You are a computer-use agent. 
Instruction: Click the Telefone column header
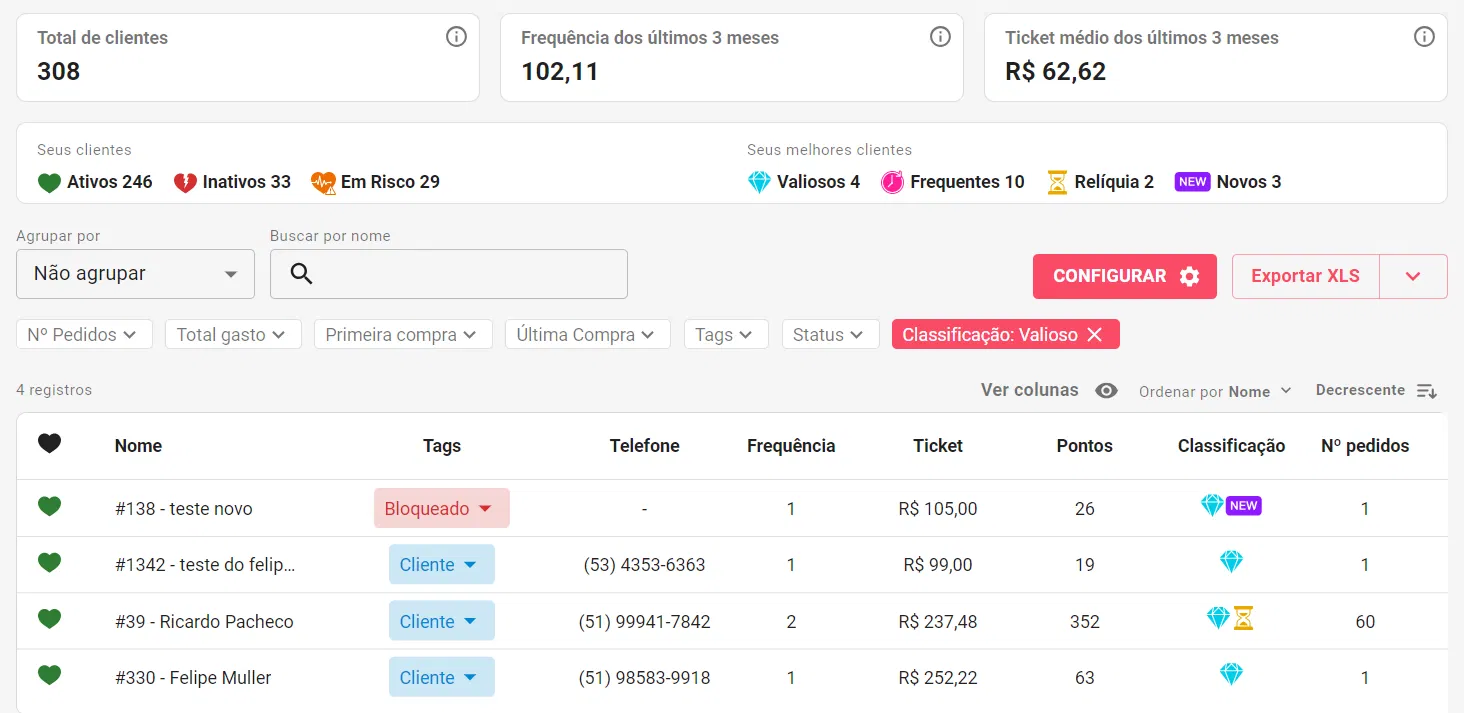tap(645, 446)
